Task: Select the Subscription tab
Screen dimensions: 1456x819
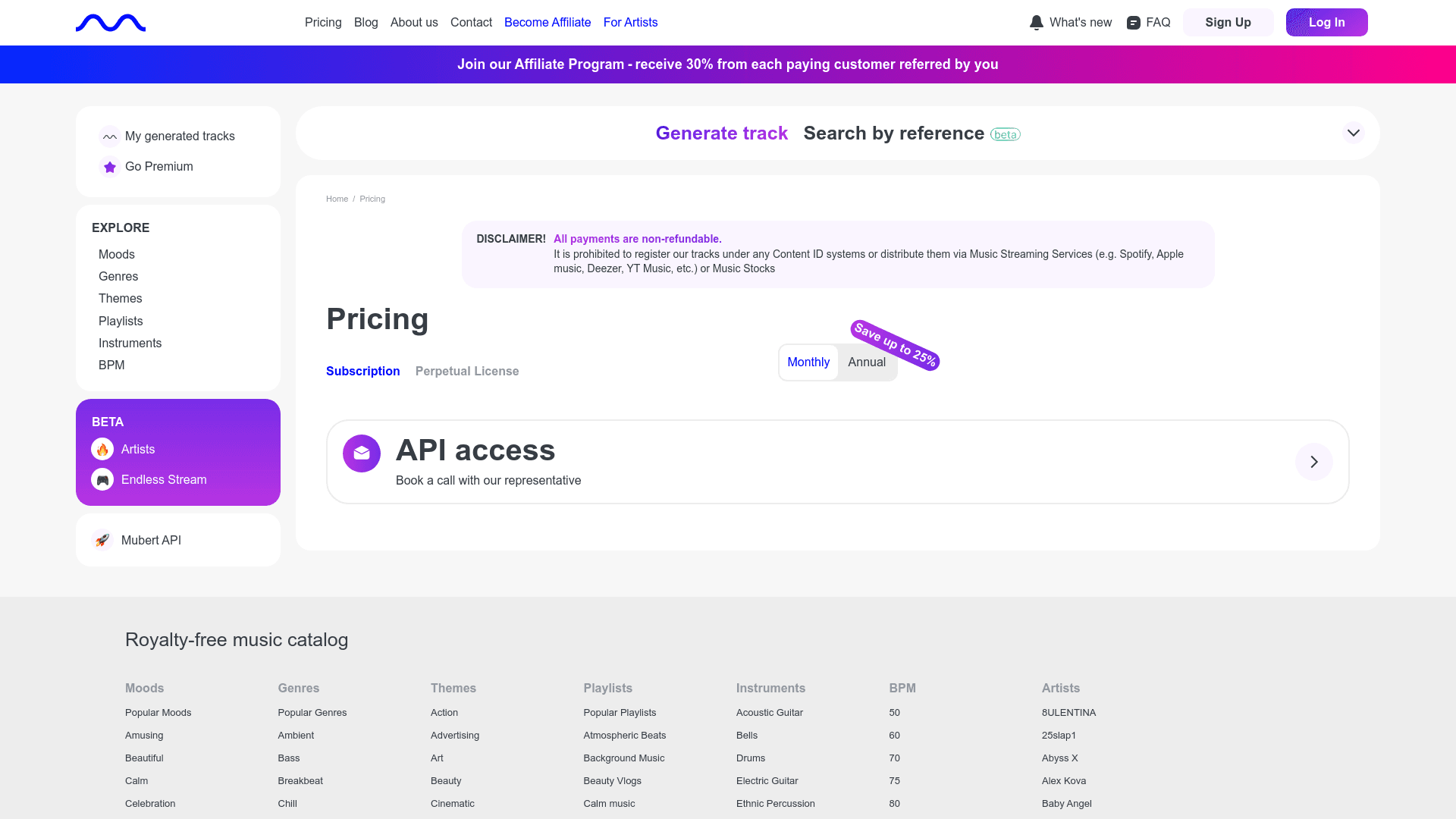Action: coord(362,371)
